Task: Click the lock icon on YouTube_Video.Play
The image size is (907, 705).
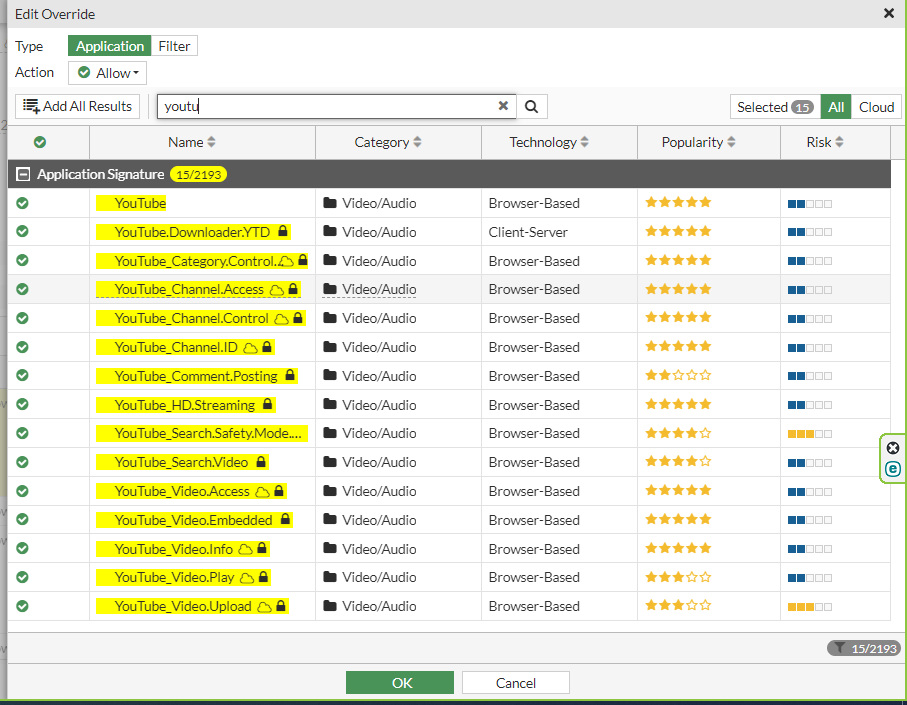Action: tap(264, 577)
